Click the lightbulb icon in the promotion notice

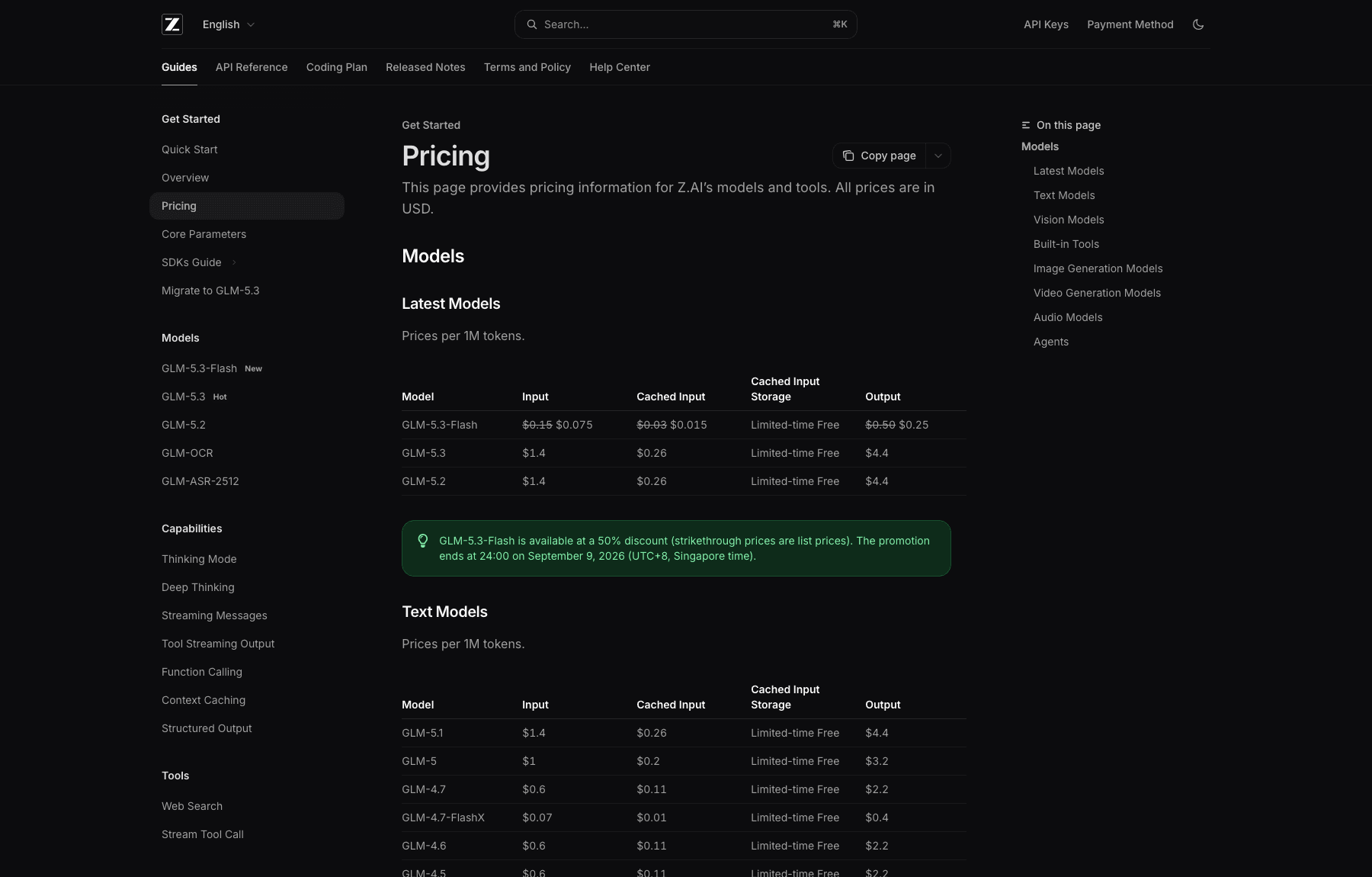point(423,541)
